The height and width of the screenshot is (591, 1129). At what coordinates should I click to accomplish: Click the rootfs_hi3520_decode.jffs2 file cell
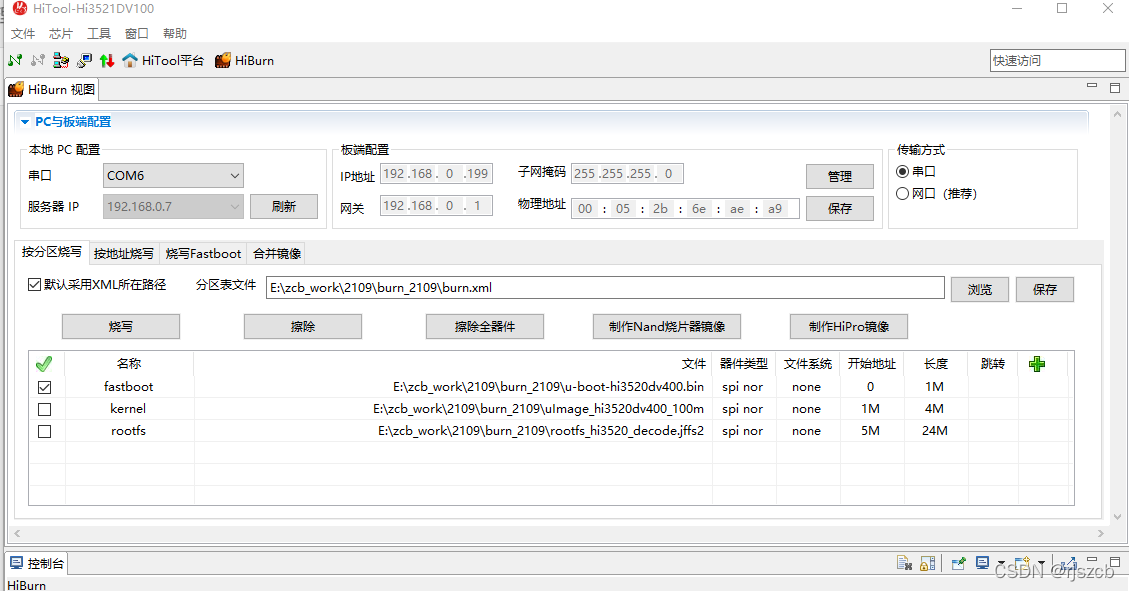(454, 431)
